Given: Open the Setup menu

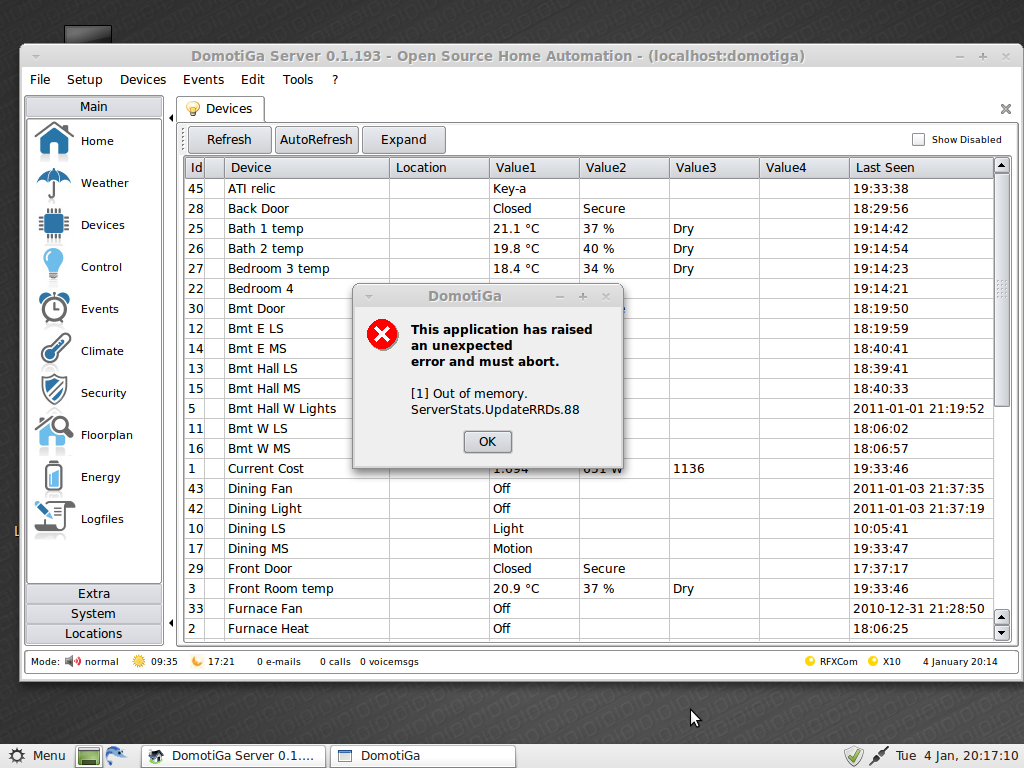Looking at the screenshot, I should tap(85, 80).
